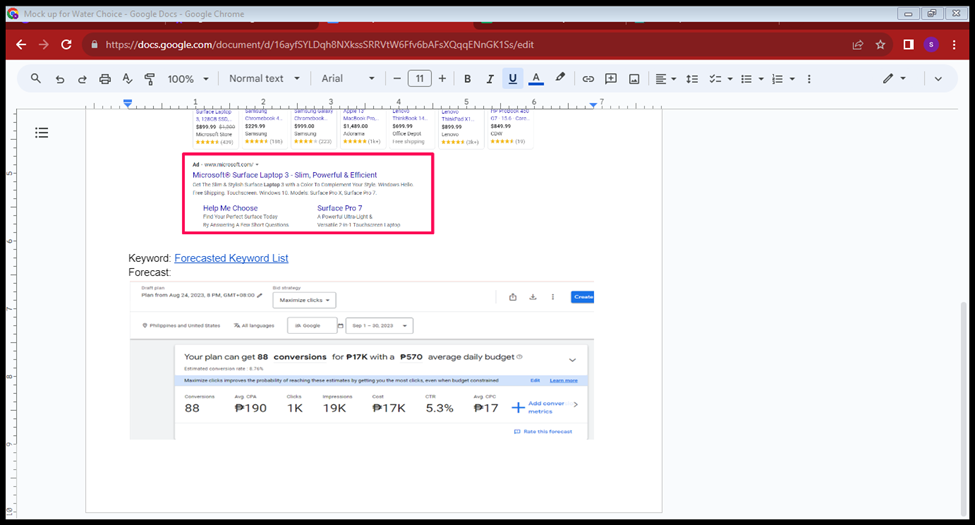Toggle bold formatting
This screenshot has width=975, height=525.
(x=467, y=79)
